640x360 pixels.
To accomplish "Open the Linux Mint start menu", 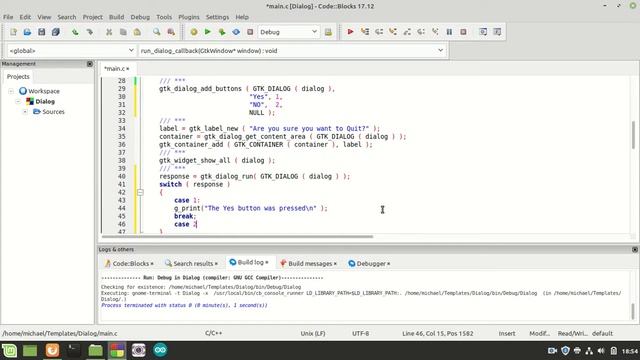I will (9, 350).
